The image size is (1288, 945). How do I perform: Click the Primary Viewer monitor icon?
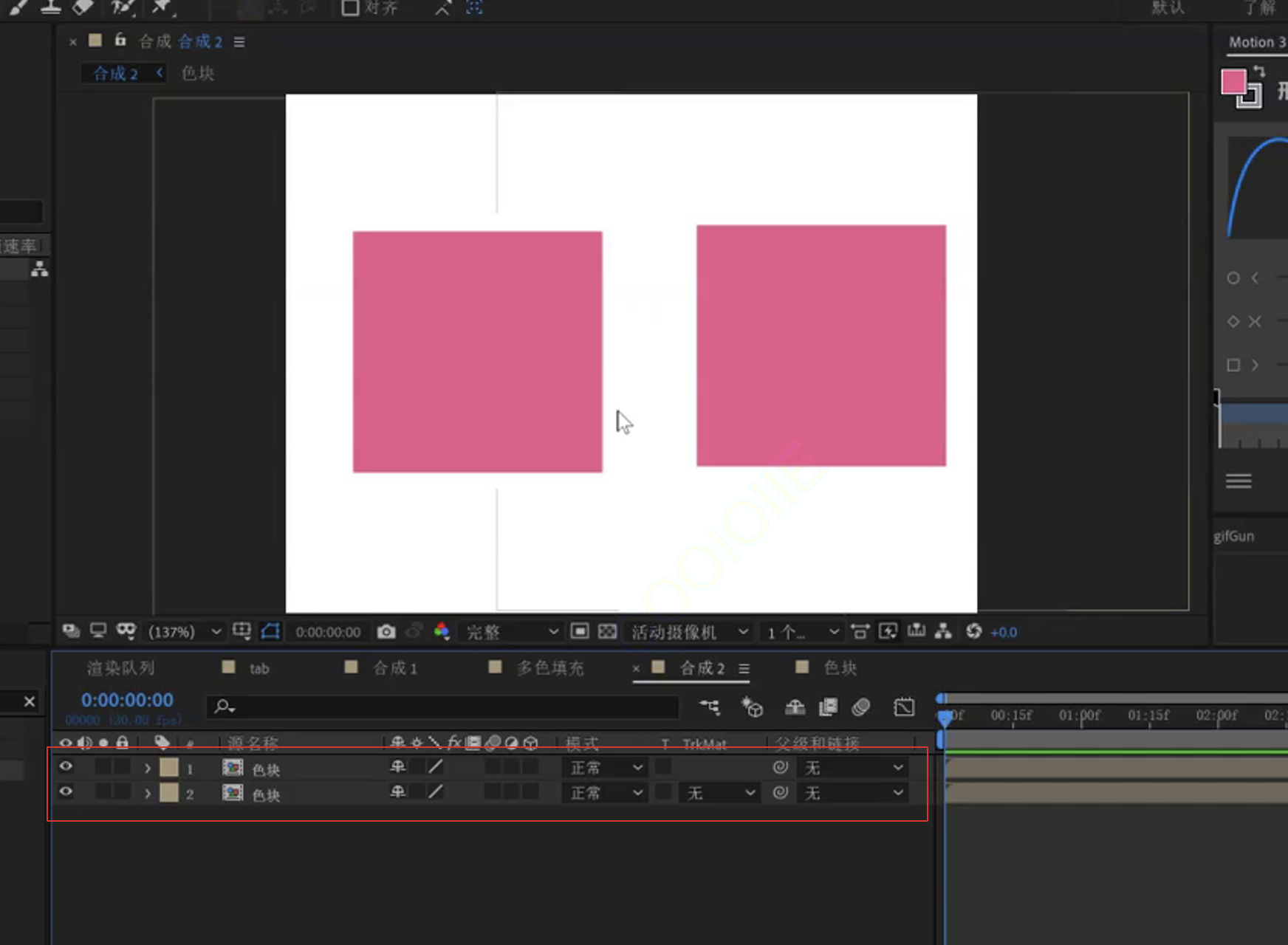[98, 631]
